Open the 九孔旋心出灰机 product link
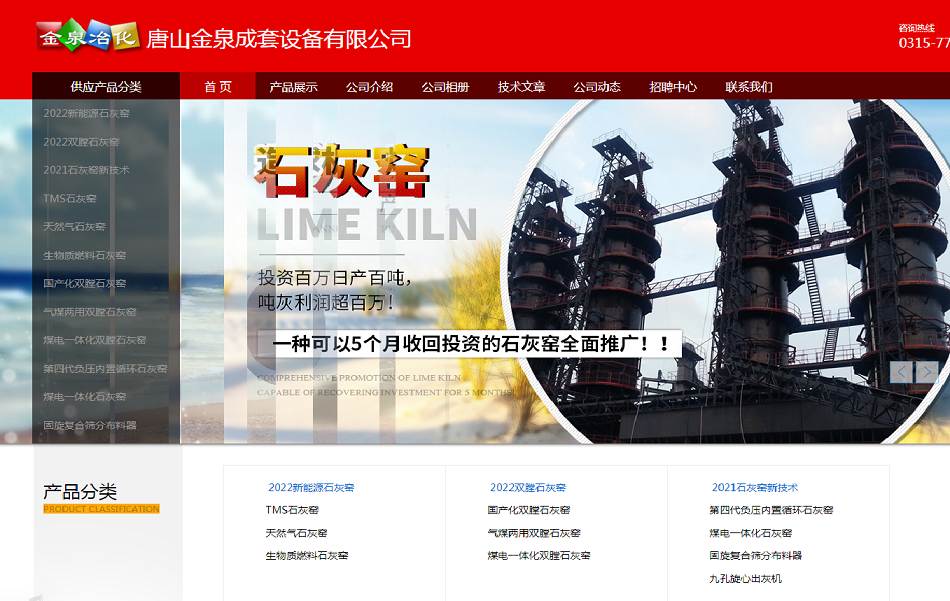The height and width of the screenshot is (601, 950). point(745,579)
